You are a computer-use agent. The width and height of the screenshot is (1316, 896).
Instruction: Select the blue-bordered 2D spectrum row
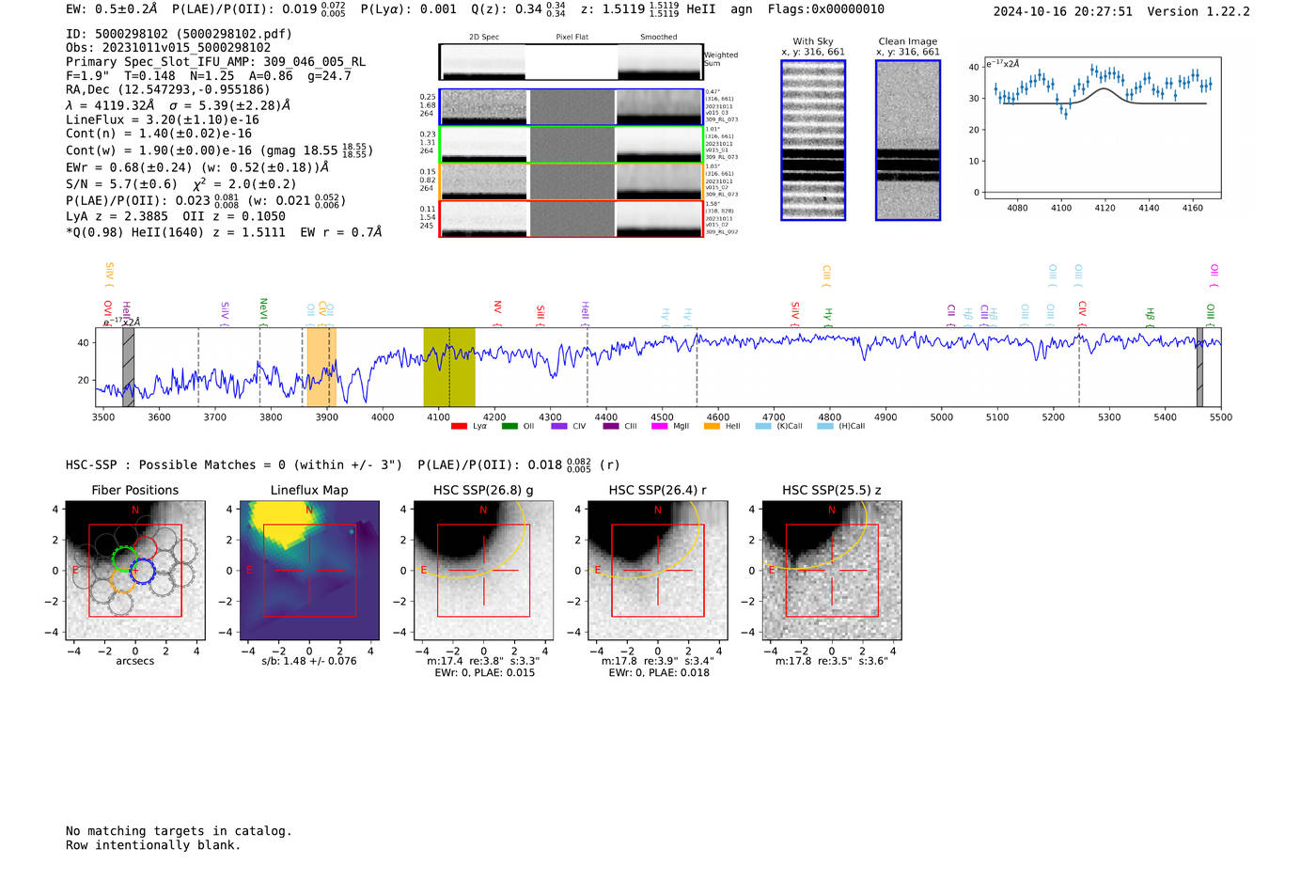point(571,107)
